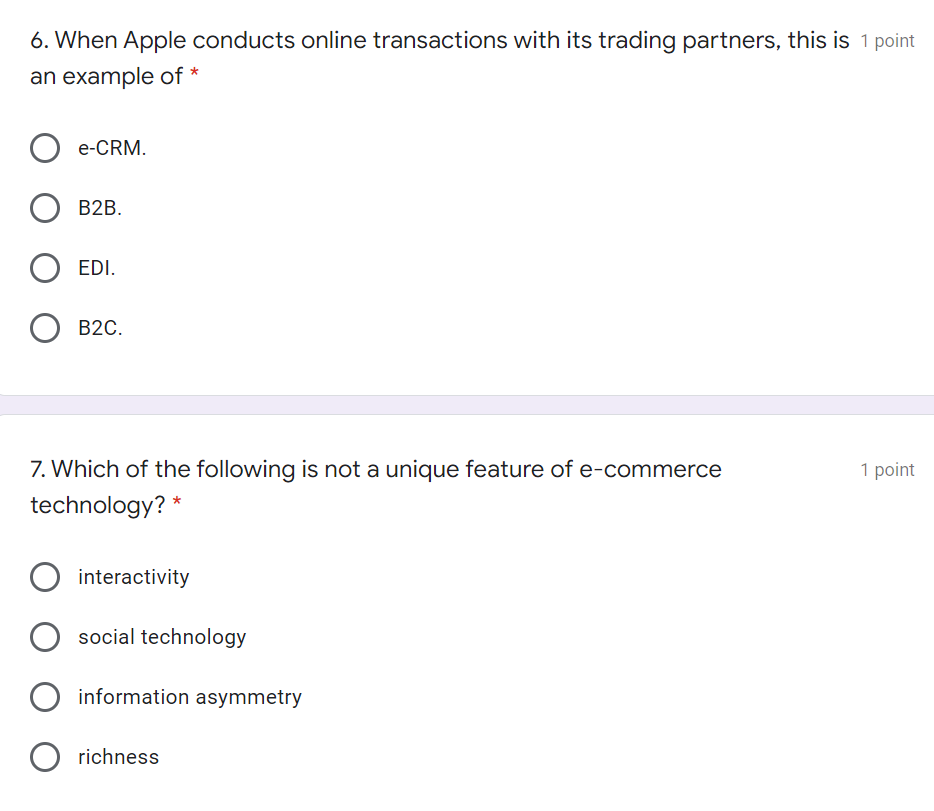Click the 1 point label beside question 7
934x811 pixels.
coord(887,470)
